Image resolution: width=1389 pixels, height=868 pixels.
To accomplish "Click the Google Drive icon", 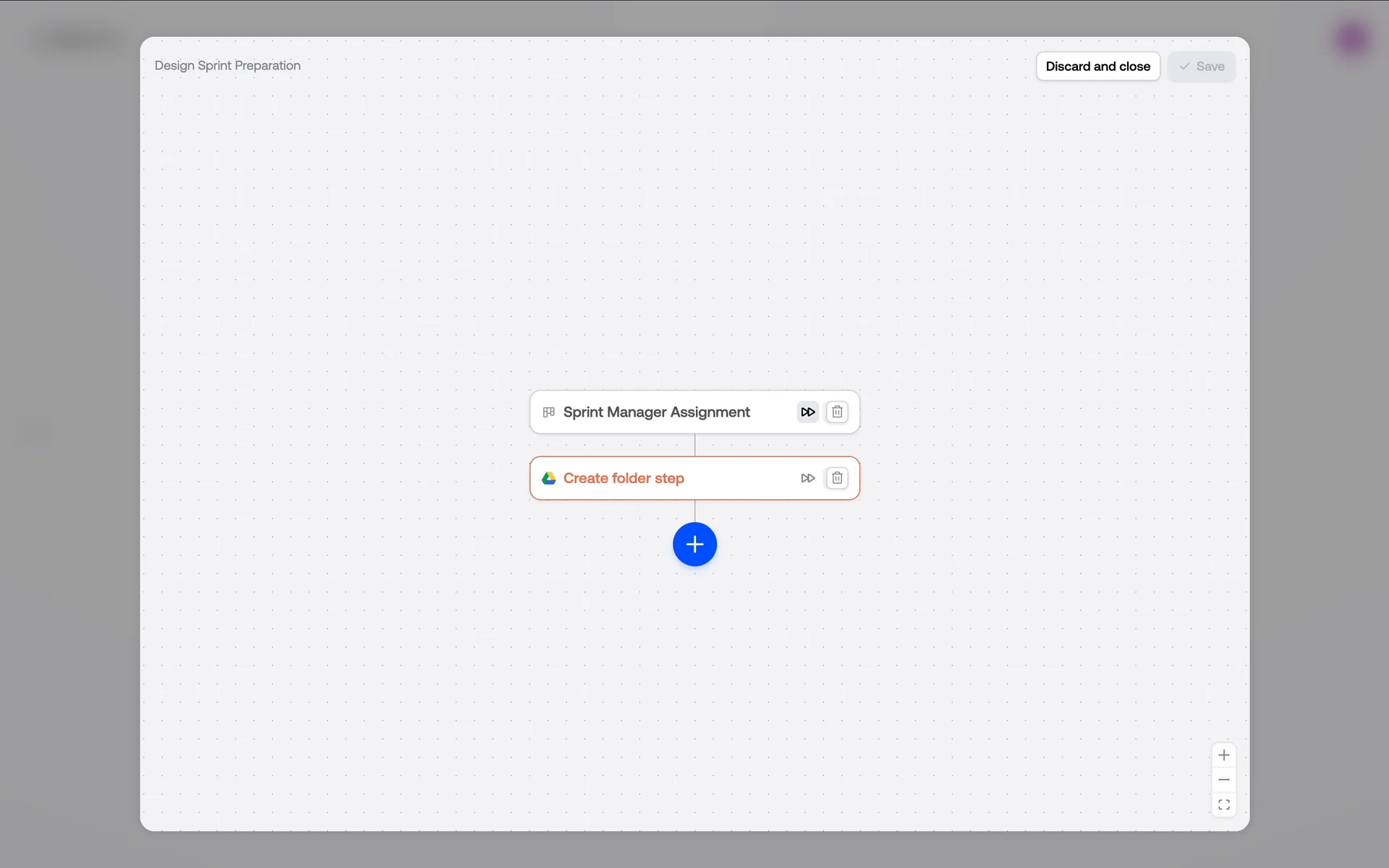I will pos(549,478).
